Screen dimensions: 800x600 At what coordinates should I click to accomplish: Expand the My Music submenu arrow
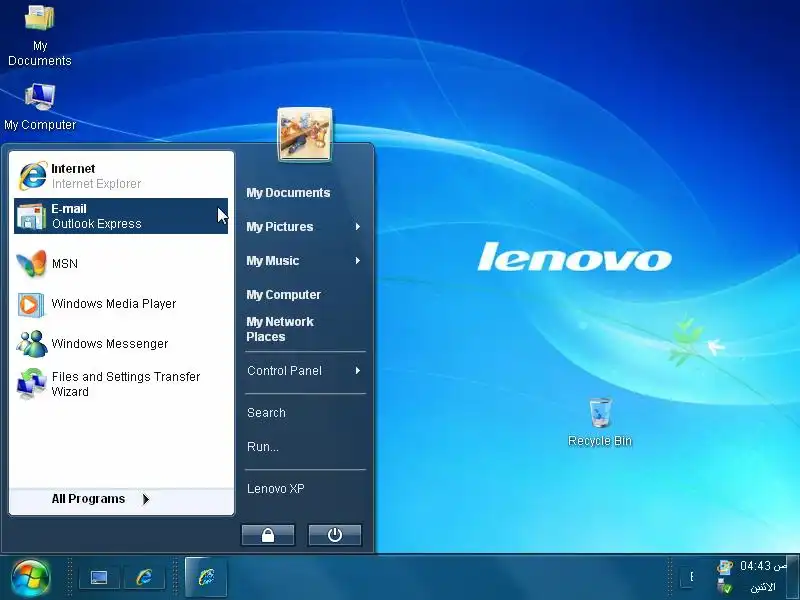[358, 261]
